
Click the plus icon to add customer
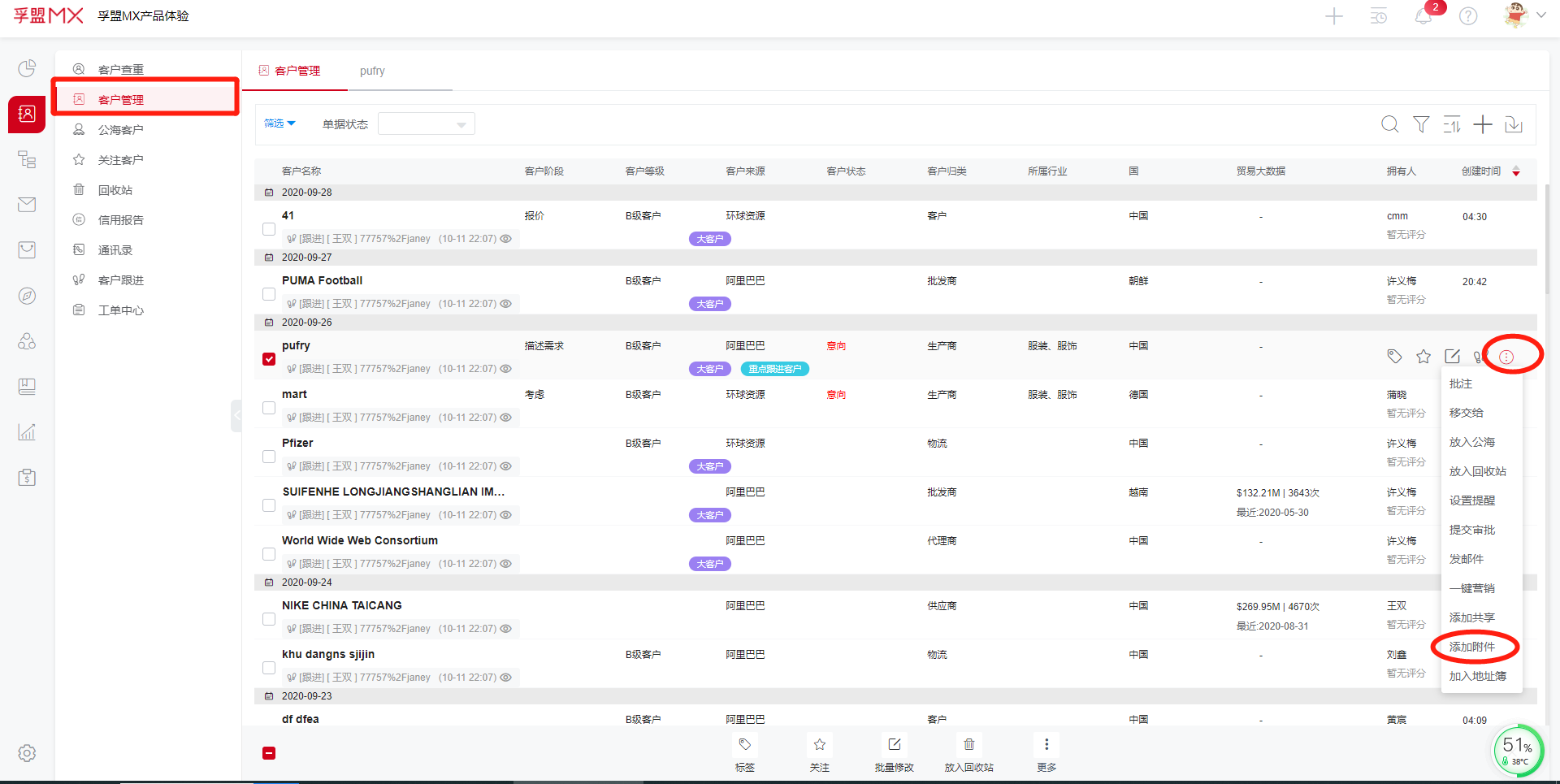click(x=1483, y=124)
